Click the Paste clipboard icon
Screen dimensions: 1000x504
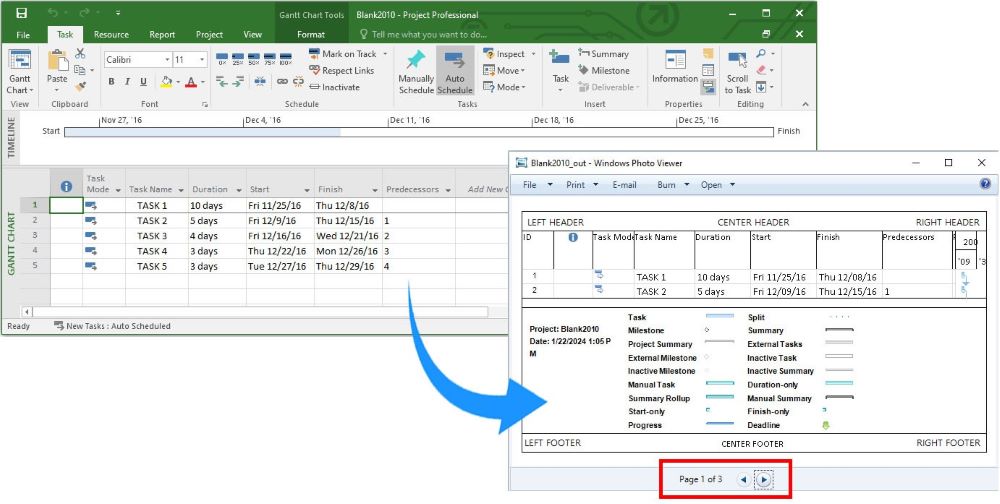click(57, 61)
